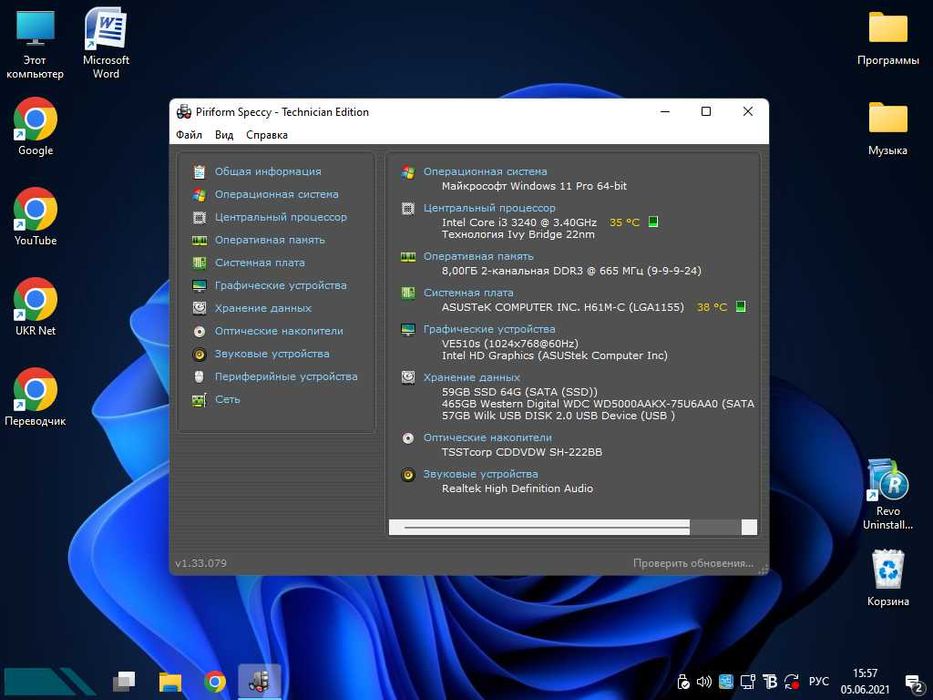Click the speaker icon beside Звуковые устройства in sidebar
This screenshot has height=700, width=933.
pos(200,354)
